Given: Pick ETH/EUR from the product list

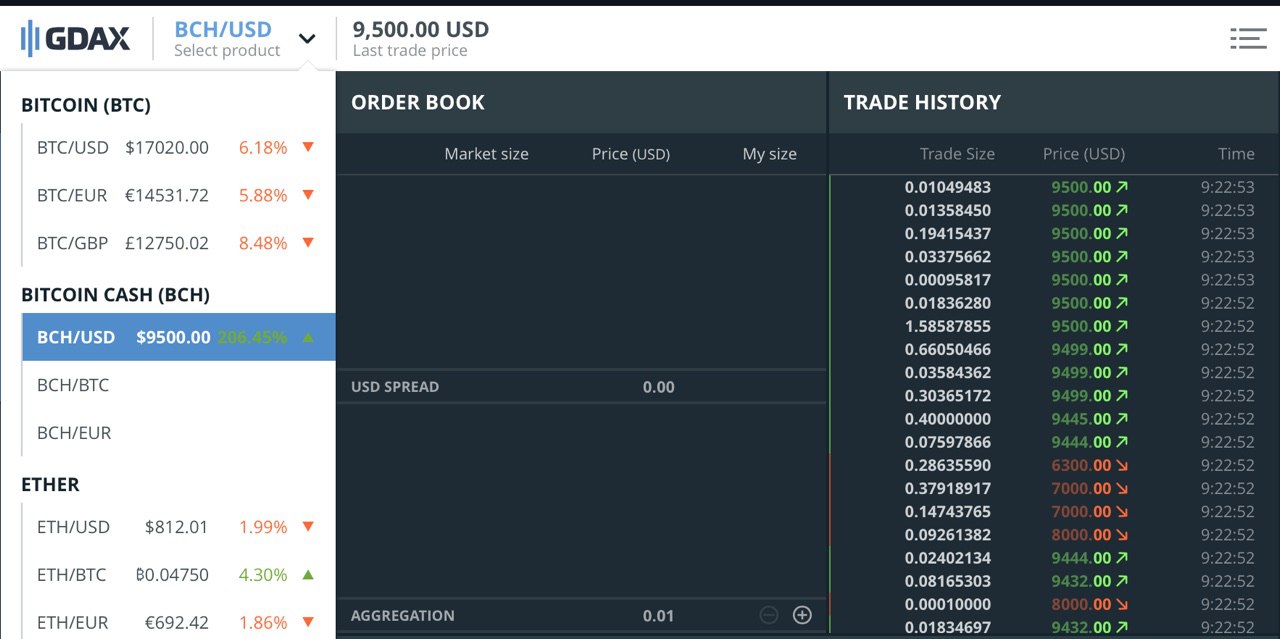Looking at the screenshot, I should tap(179, 622).
